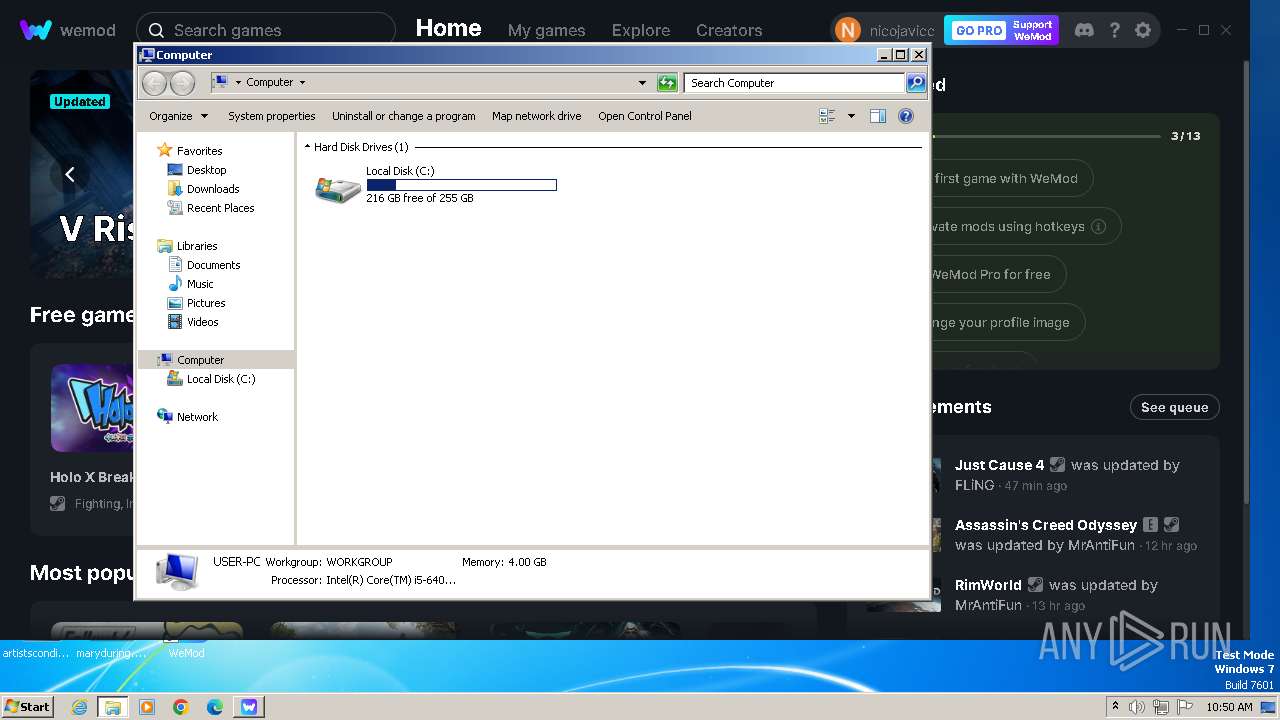The height and width of the screenshot is (720, 1280).
Task: Select Local Disk (C:) in navigation tree
Action: point(220,379)
